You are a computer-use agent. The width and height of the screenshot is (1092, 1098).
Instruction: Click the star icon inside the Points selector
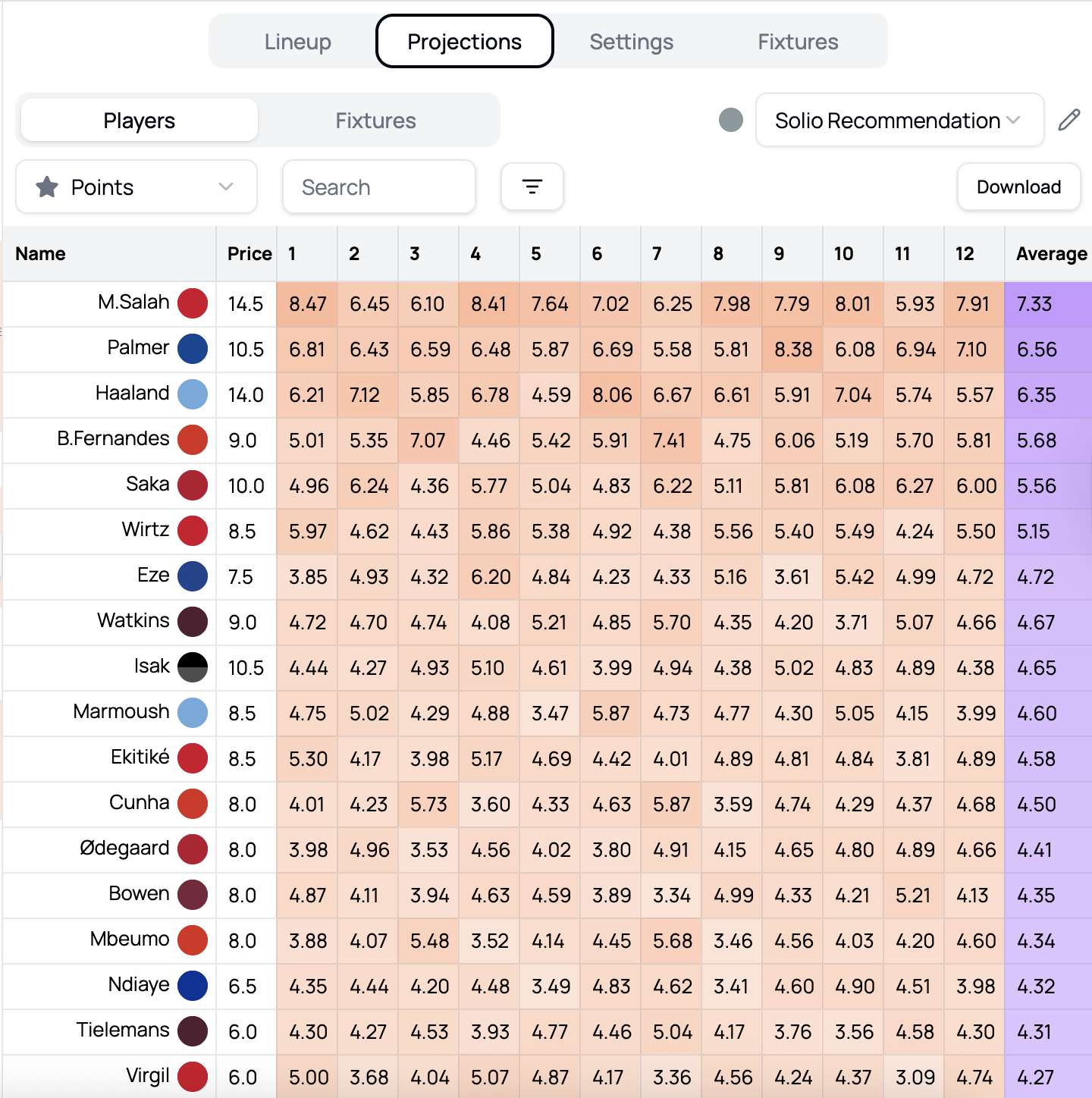click(x=48, y=187)
